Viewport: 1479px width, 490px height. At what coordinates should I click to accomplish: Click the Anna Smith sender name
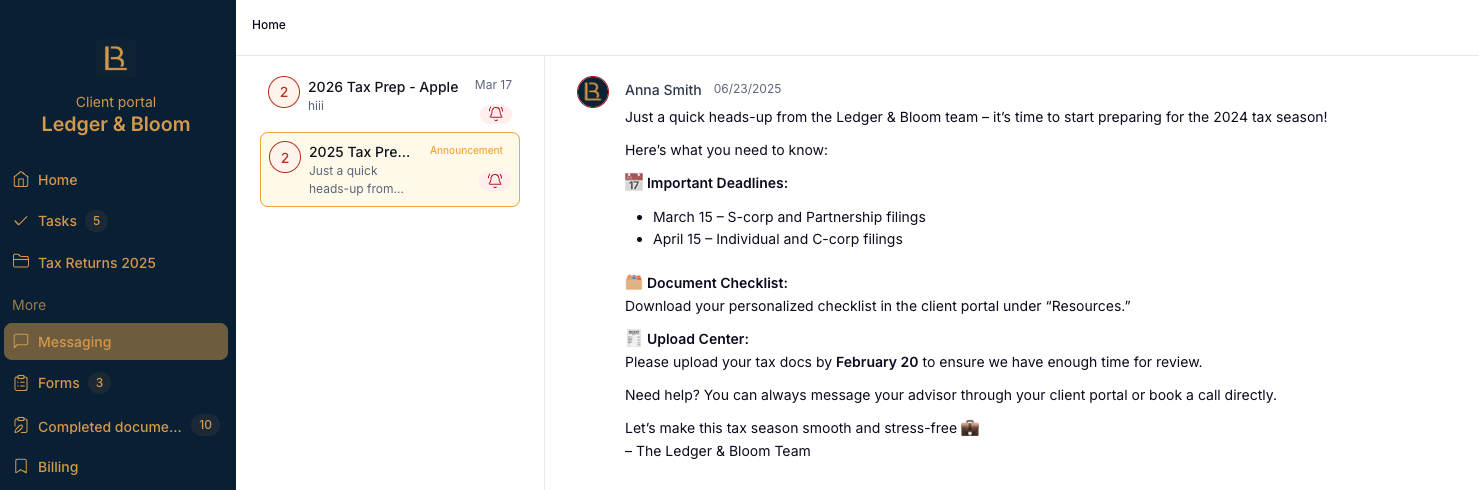[663, 90]
